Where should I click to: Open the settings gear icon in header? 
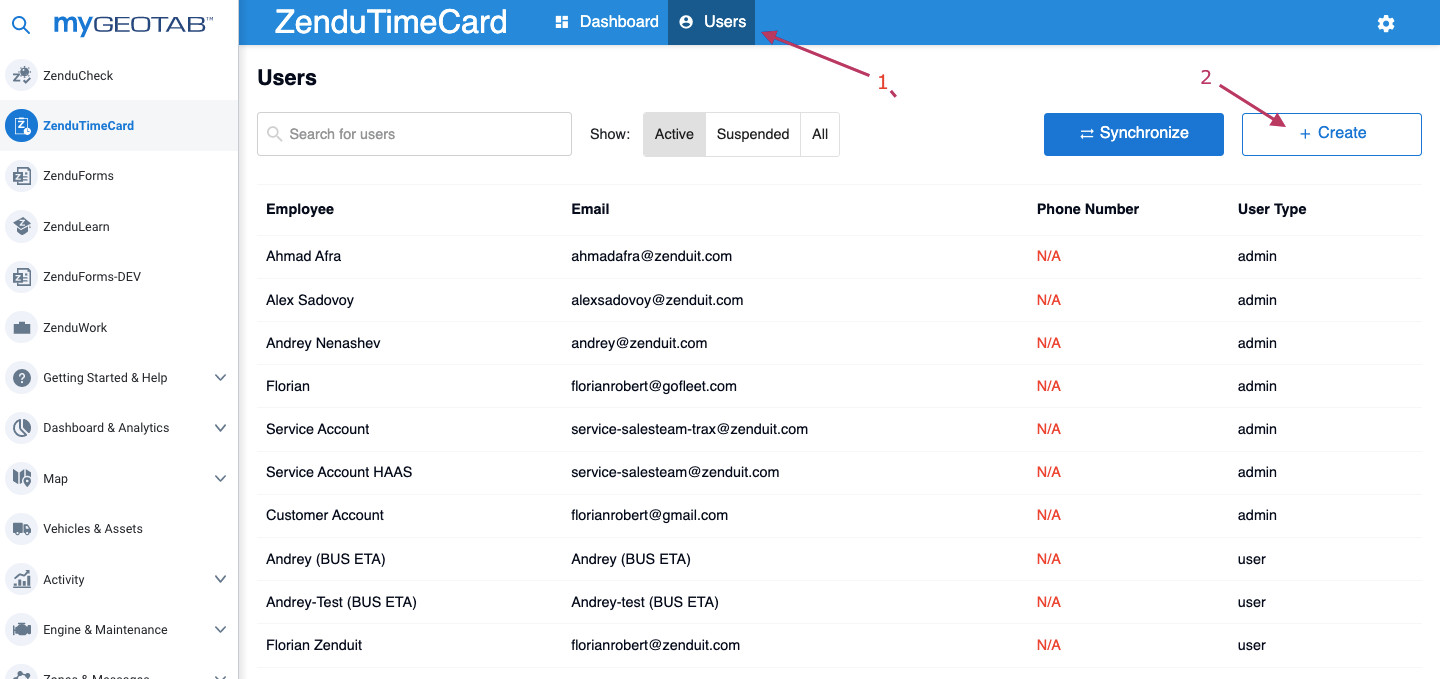point(1386,23)
